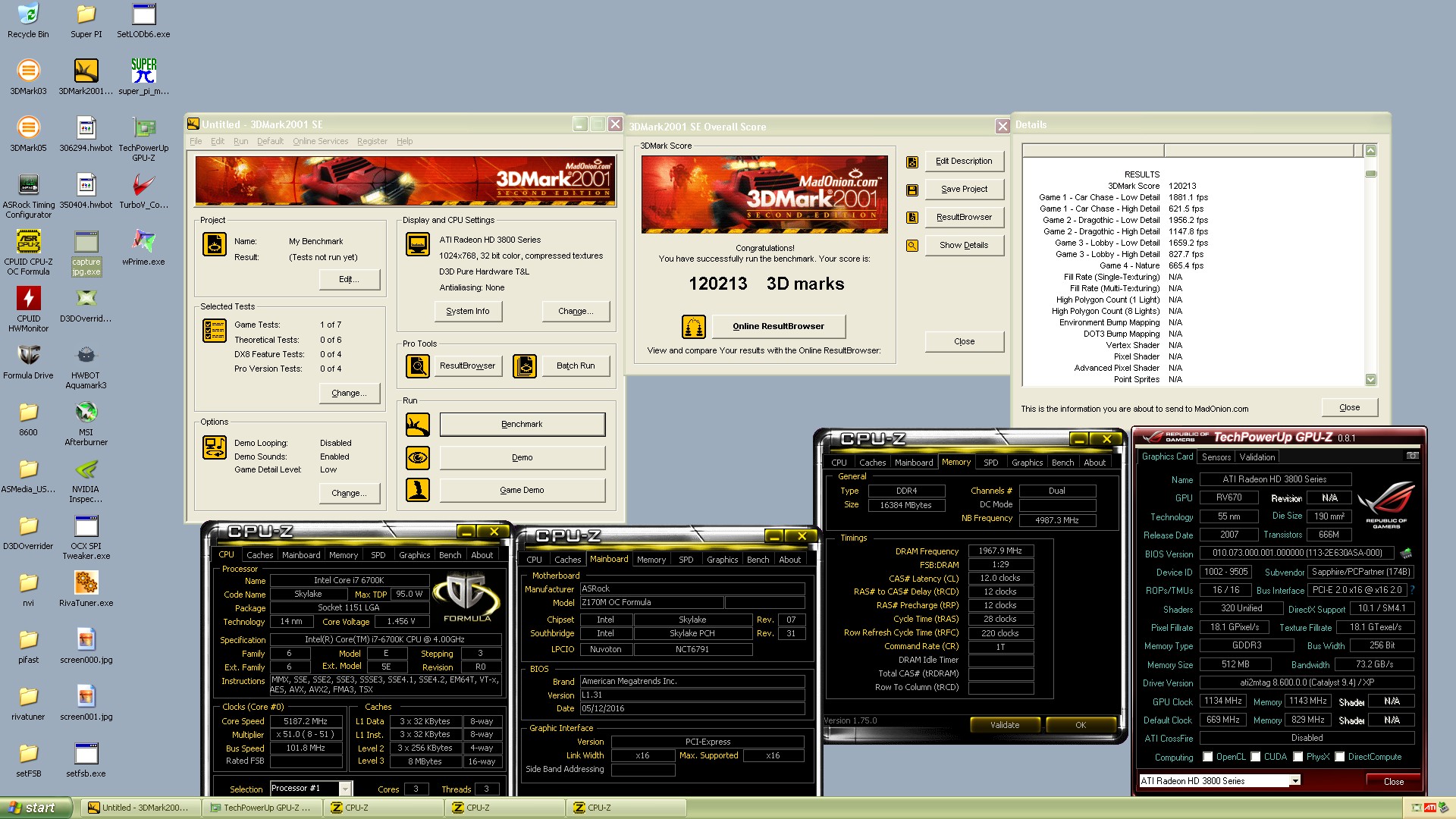Click the GPU-Z screenshot camera icon
The height and width of the screenshot is (819, 1456).
[1412, 457]
